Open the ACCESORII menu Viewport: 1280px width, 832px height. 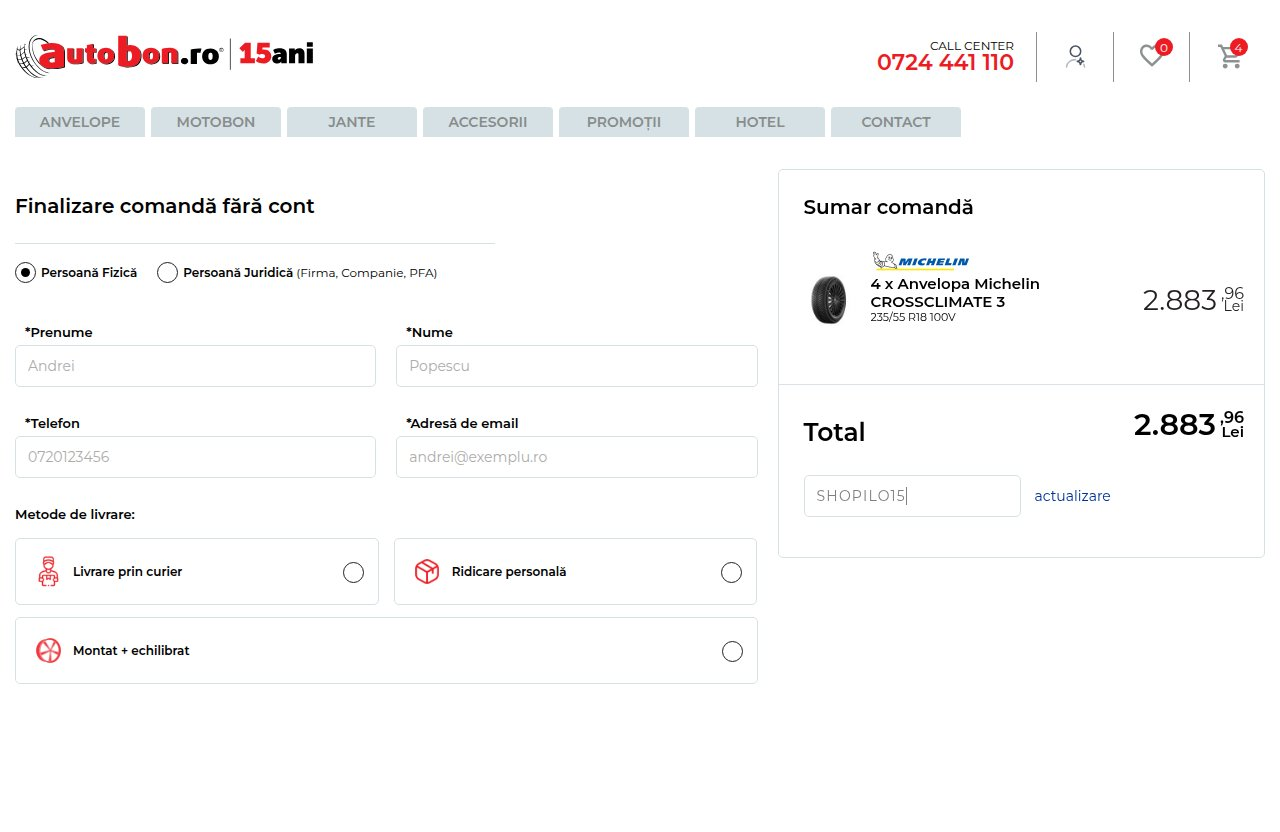(x=488, y=122)
